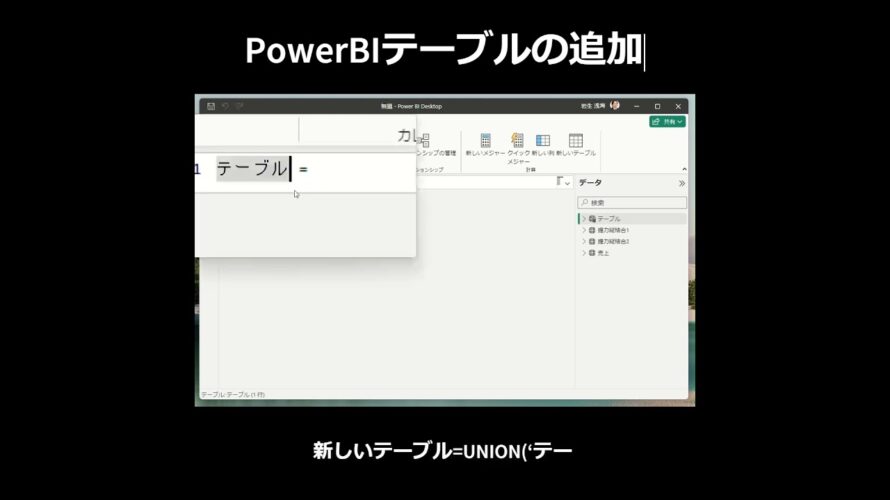Click the データ pane header title
The width and height of the screenshot is (890, 500).
pyautogui.click(x=590, y=183)
